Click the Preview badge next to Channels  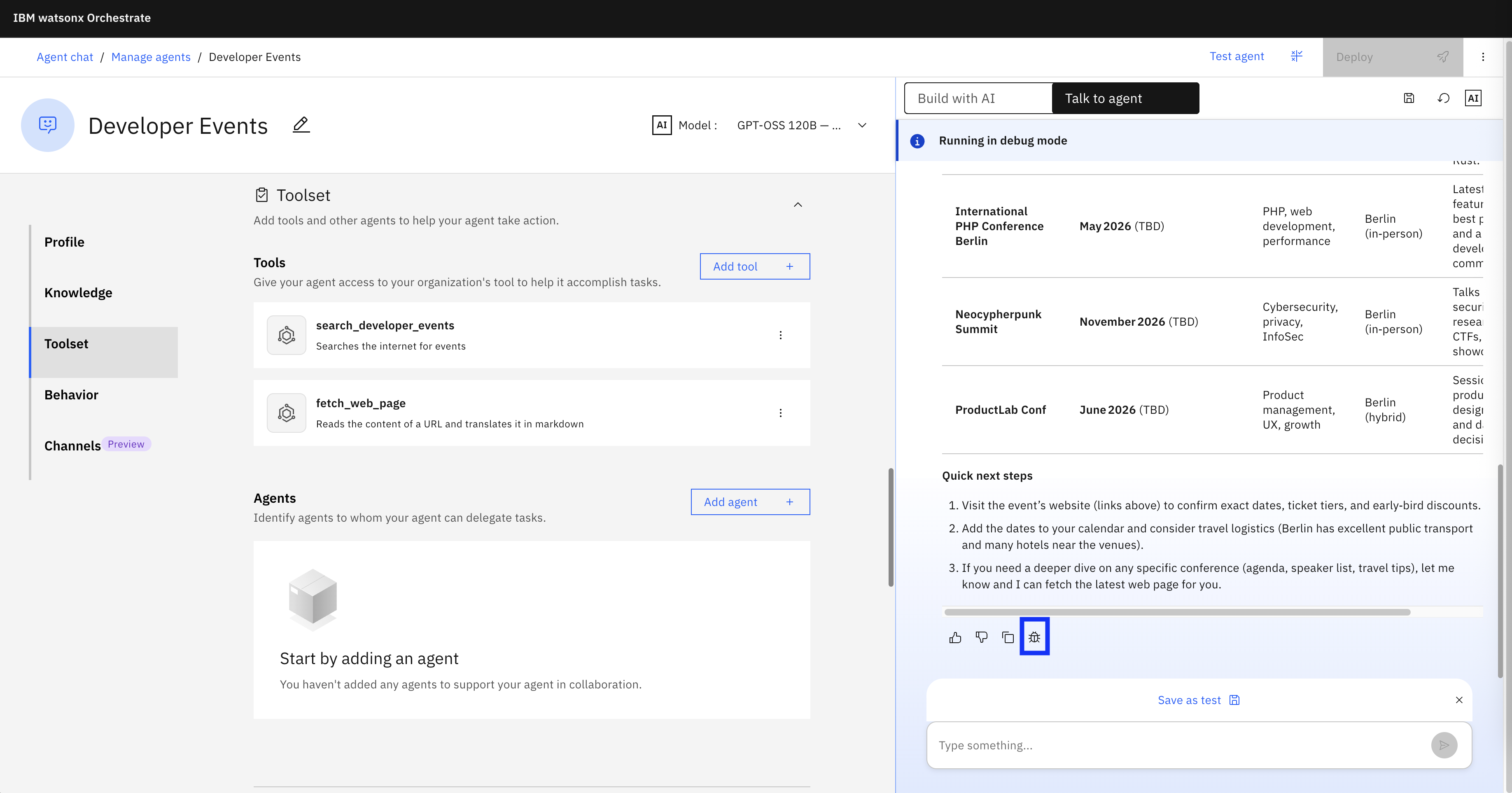[x=126, y=444]
